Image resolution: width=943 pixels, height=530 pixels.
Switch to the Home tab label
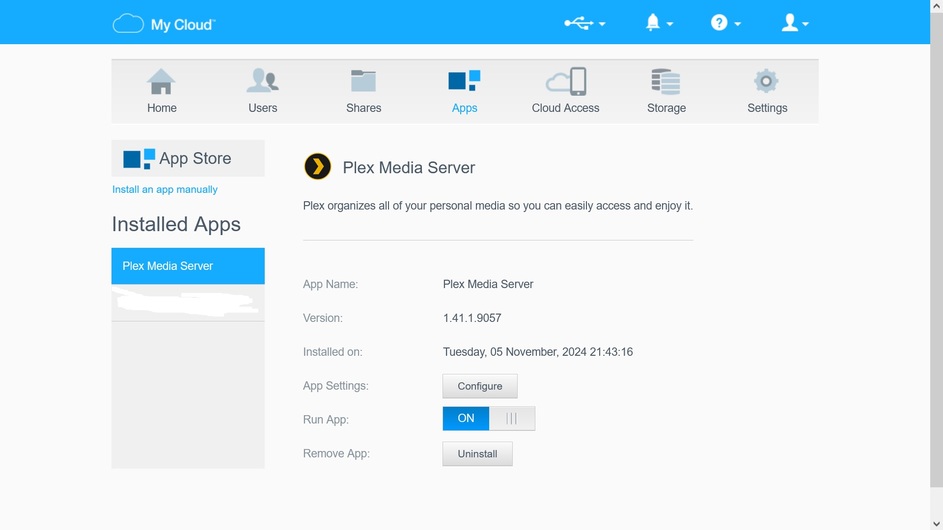pos(162,108)
